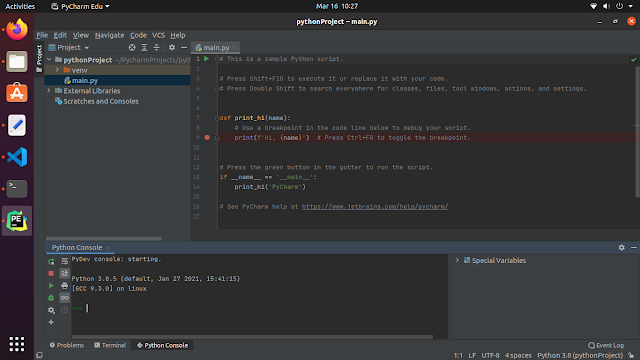Change UTF-8 file encoding in status bar

coord(490,356)
